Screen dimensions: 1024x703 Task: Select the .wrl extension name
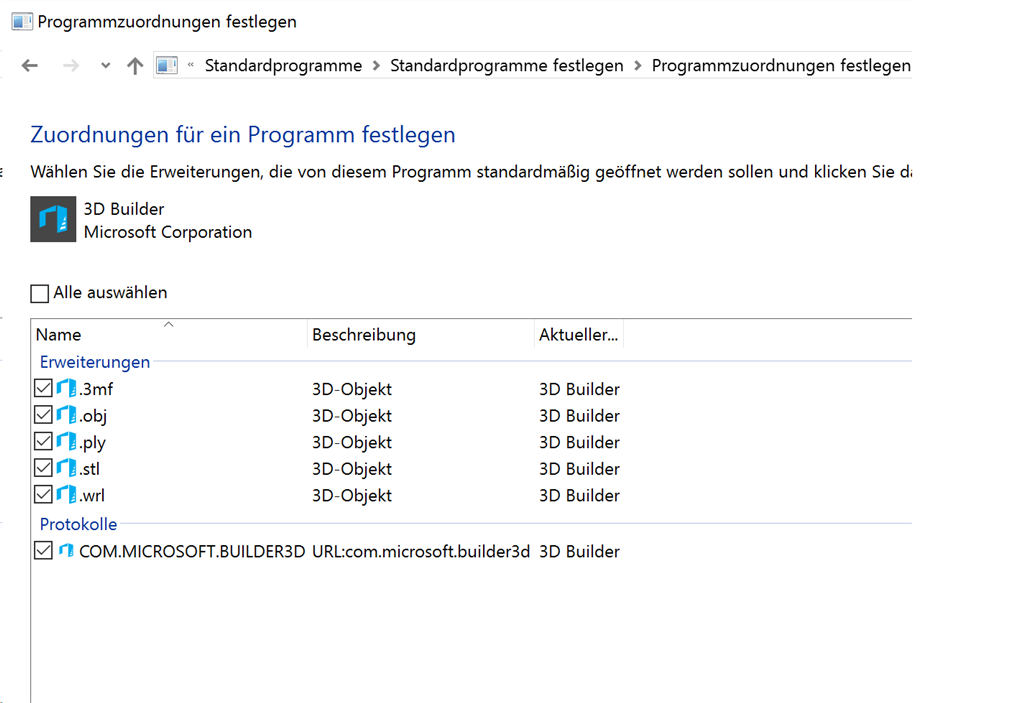(x=91, y=496)
